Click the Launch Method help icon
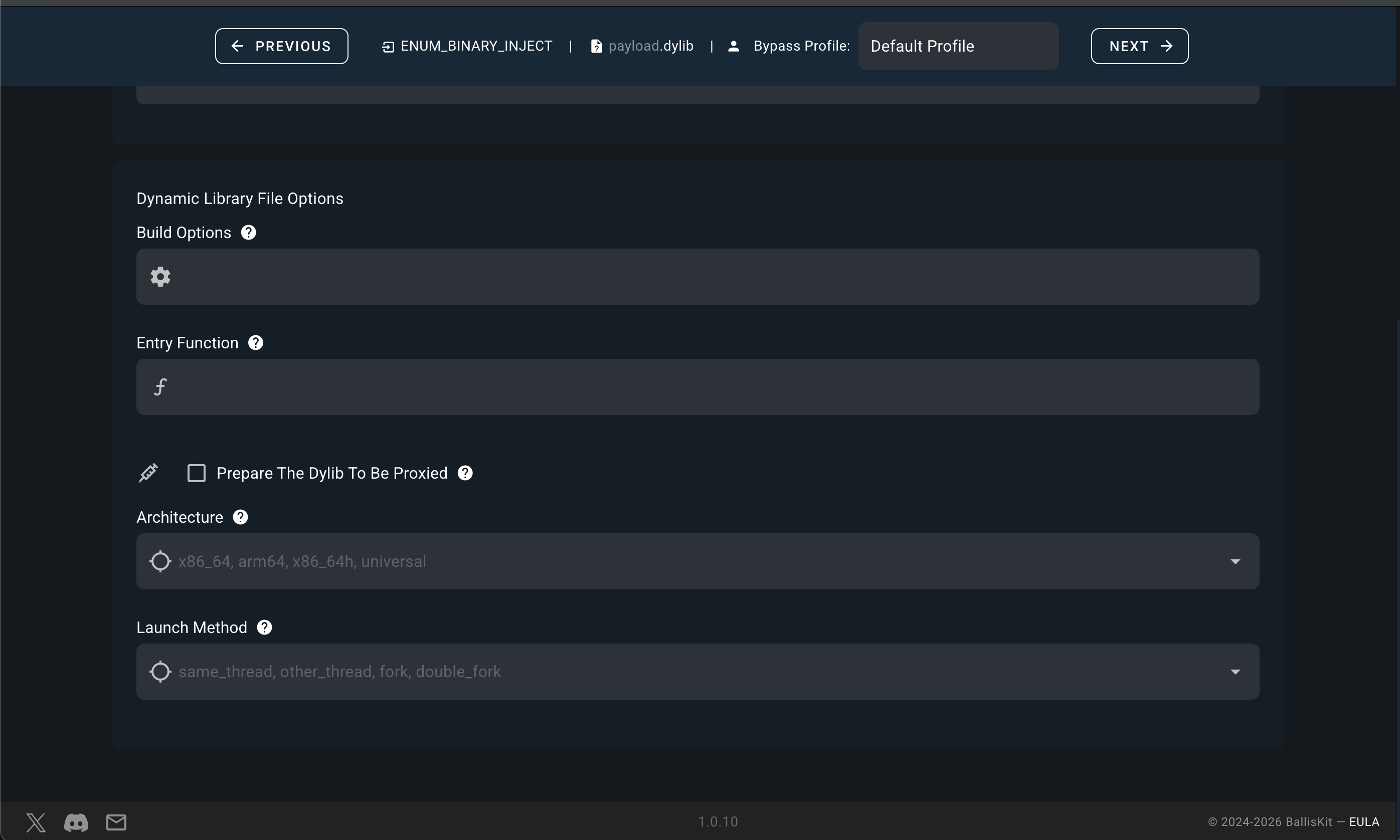1400x840 pixels. click(x=264, y=627)
